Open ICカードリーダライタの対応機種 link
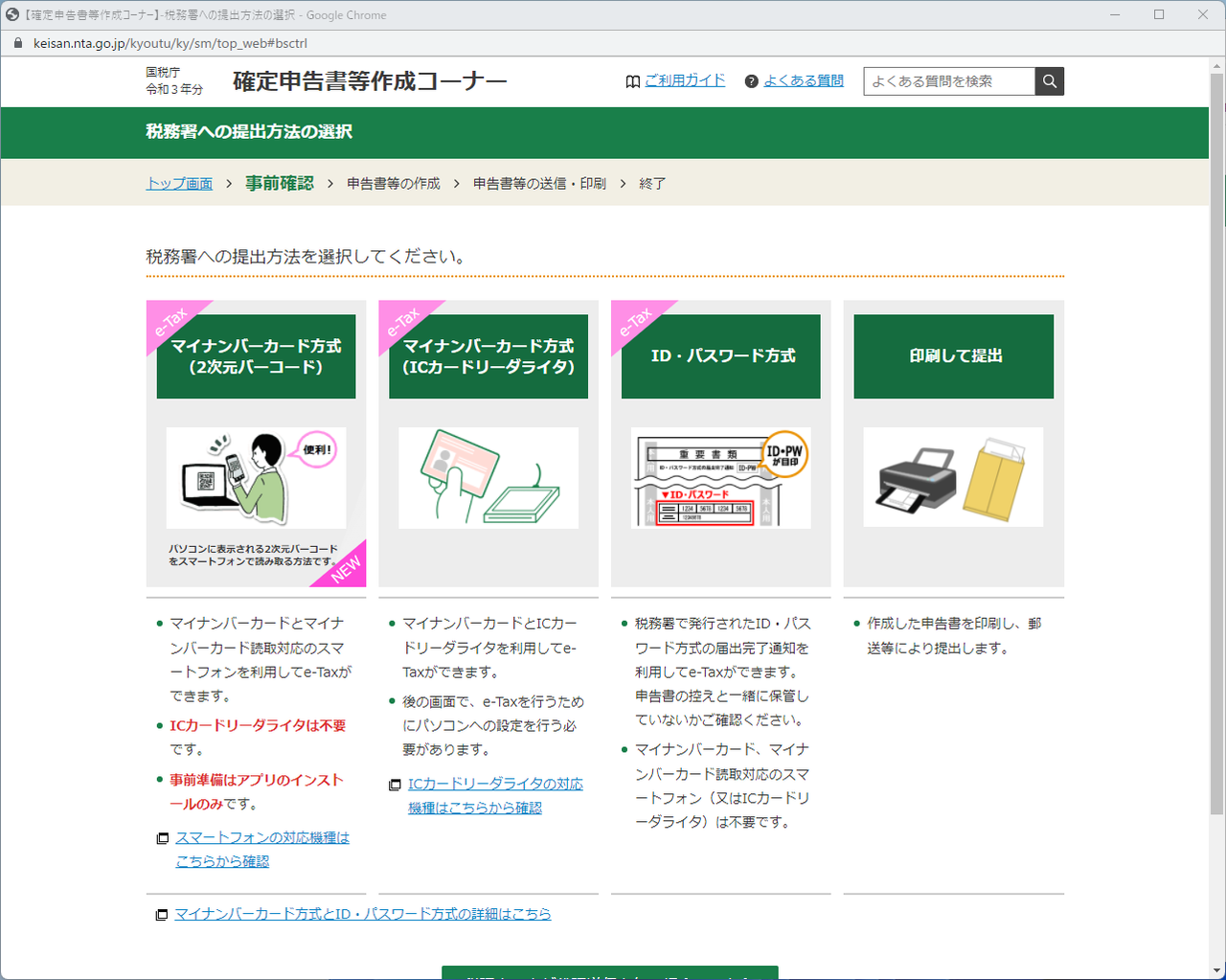1226x980 pixels. click(495, 795)
